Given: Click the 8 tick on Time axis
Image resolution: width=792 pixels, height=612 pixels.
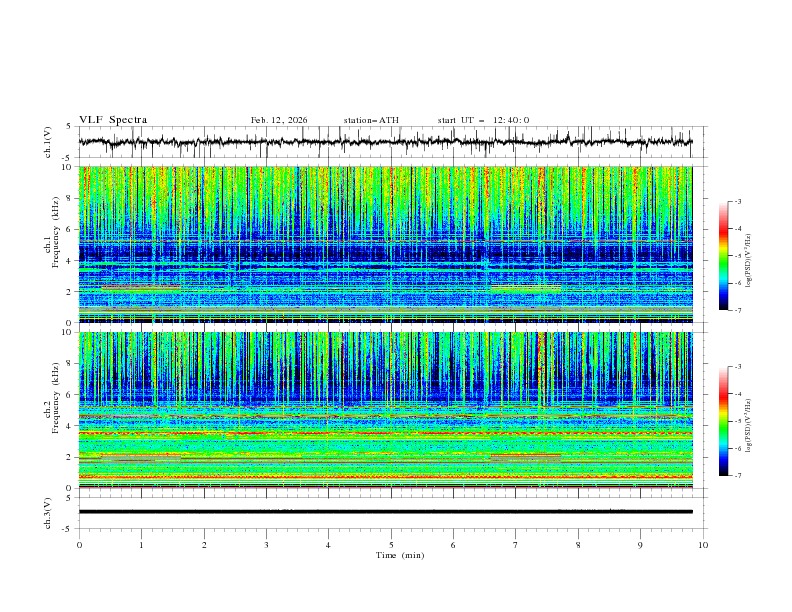Looking at the screenshot, I should coord(578,545).
